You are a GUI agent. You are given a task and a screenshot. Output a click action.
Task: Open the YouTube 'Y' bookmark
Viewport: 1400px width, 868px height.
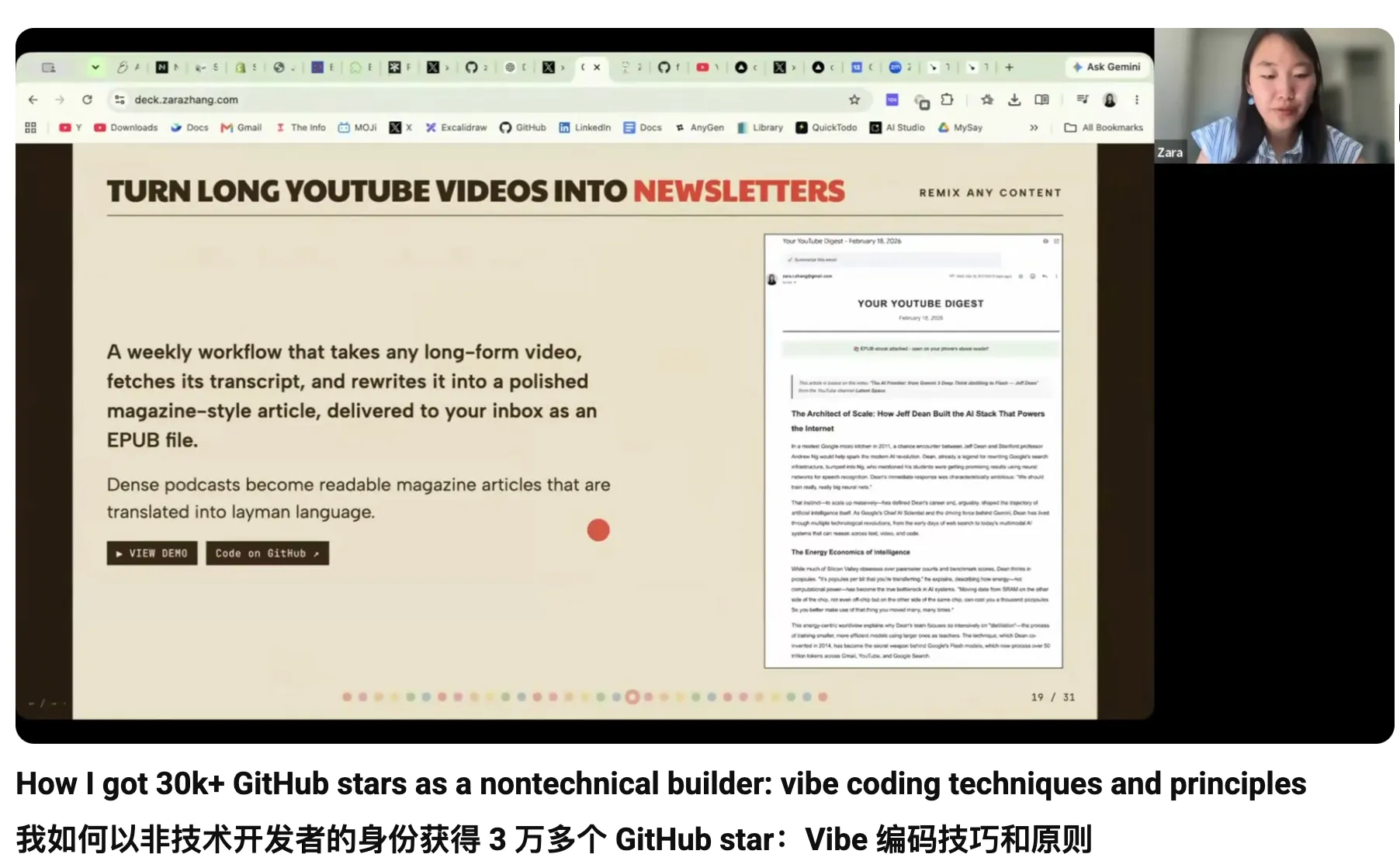(x=71, y=127)
